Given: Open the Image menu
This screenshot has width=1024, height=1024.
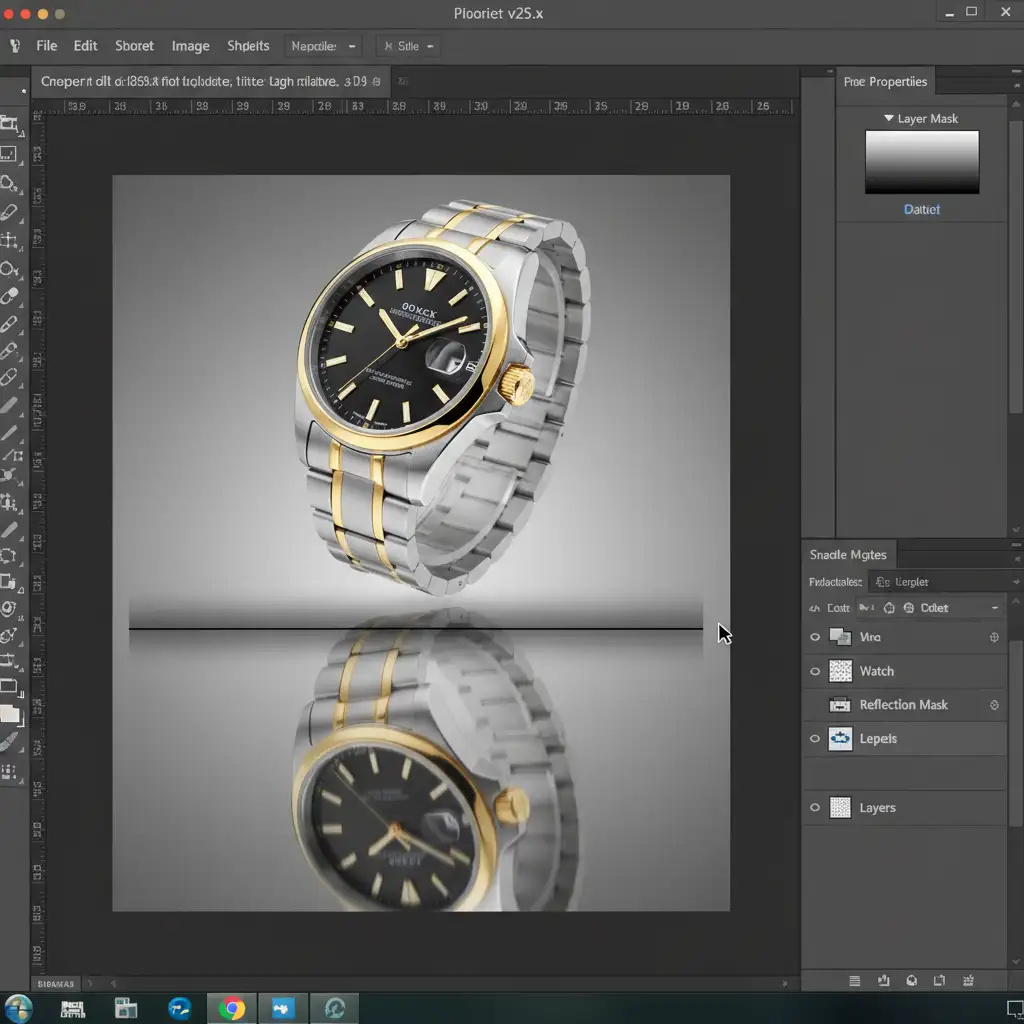Looking at the screenshot, I should [190, 46].
